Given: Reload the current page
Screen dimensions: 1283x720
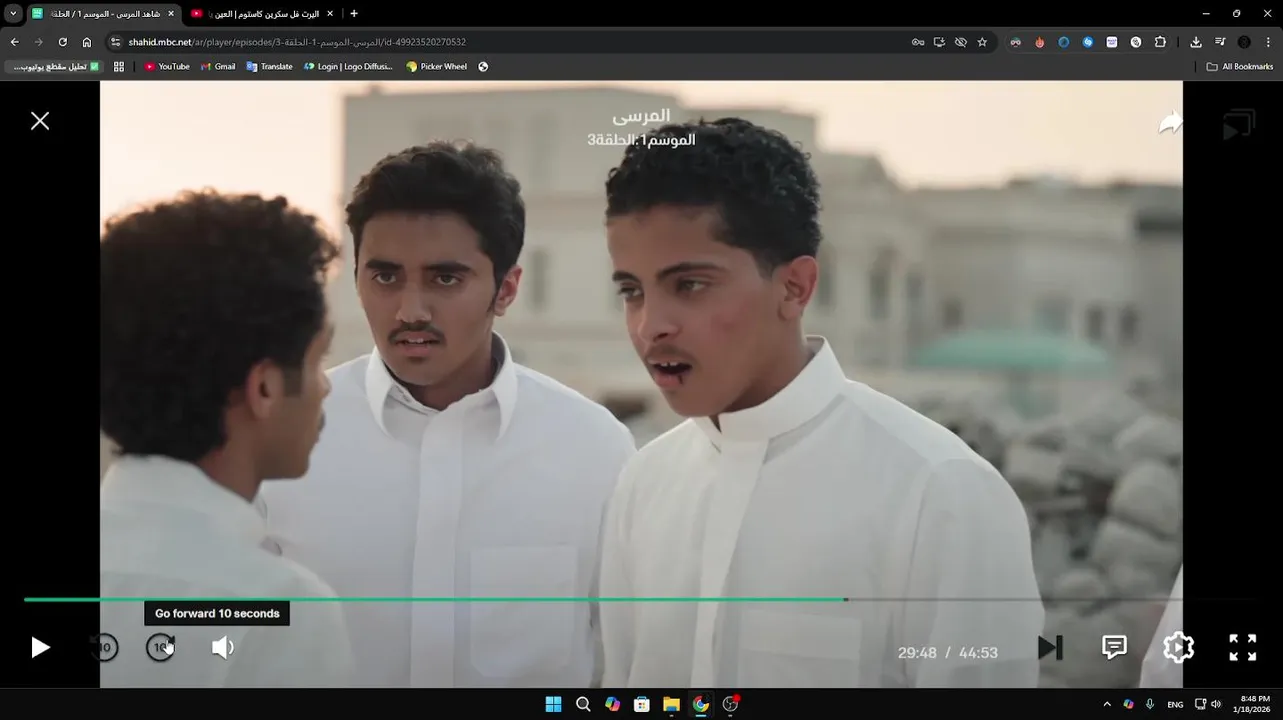Looking at the screenshot, I should 63,42.
